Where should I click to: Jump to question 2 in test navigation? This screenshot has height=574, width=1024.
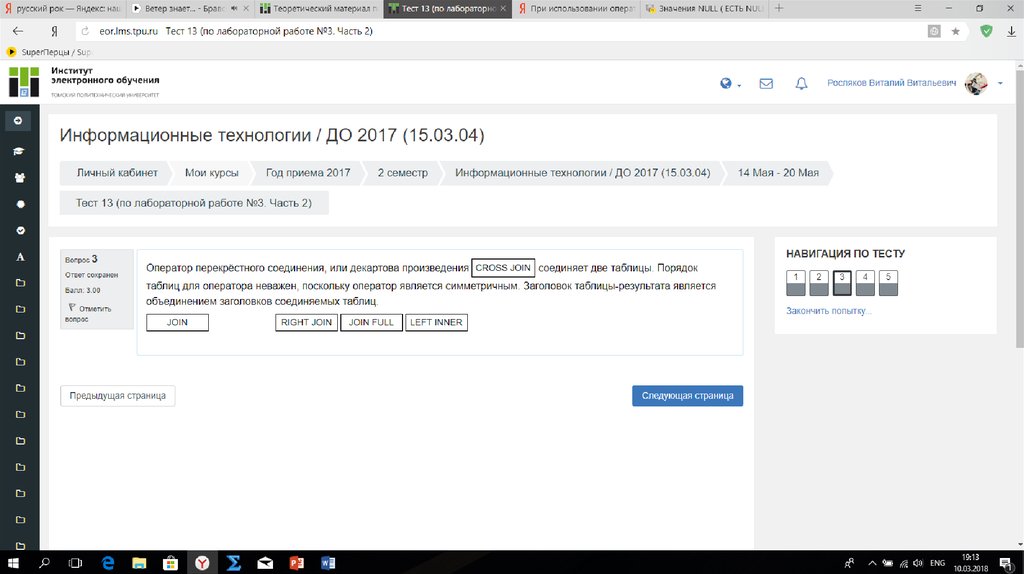(818, 283)
